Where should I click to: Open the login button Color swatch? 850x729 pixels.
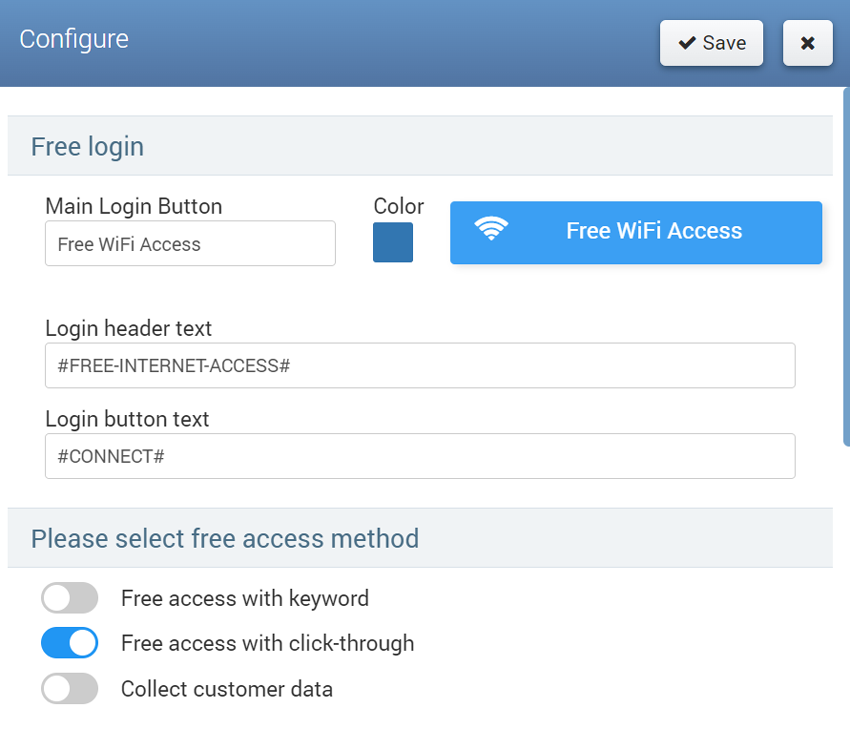tap(393, 243)
